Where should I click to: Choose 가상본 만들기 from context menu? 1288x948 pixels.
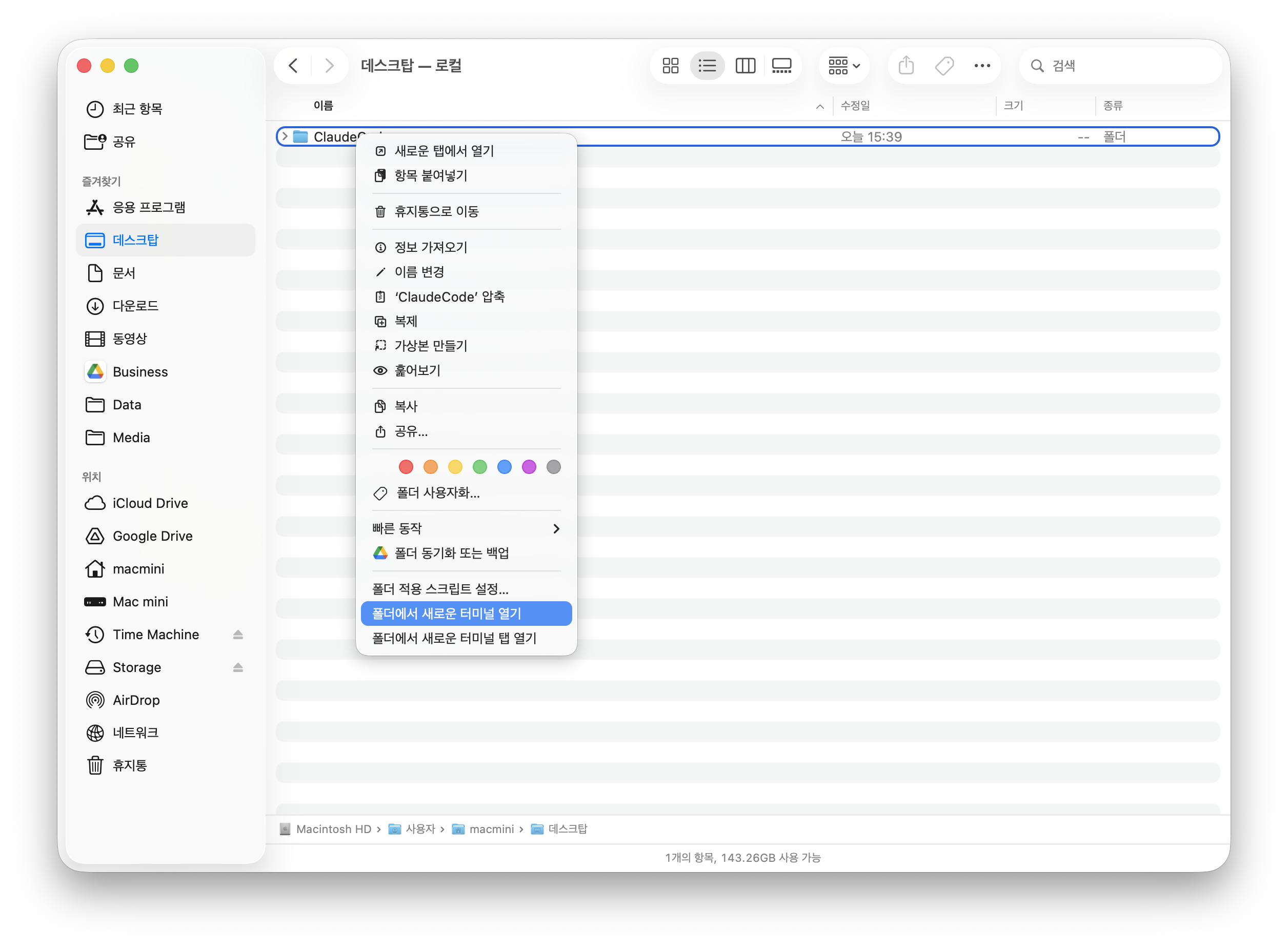pyautogui.click(x=466, y=346)
